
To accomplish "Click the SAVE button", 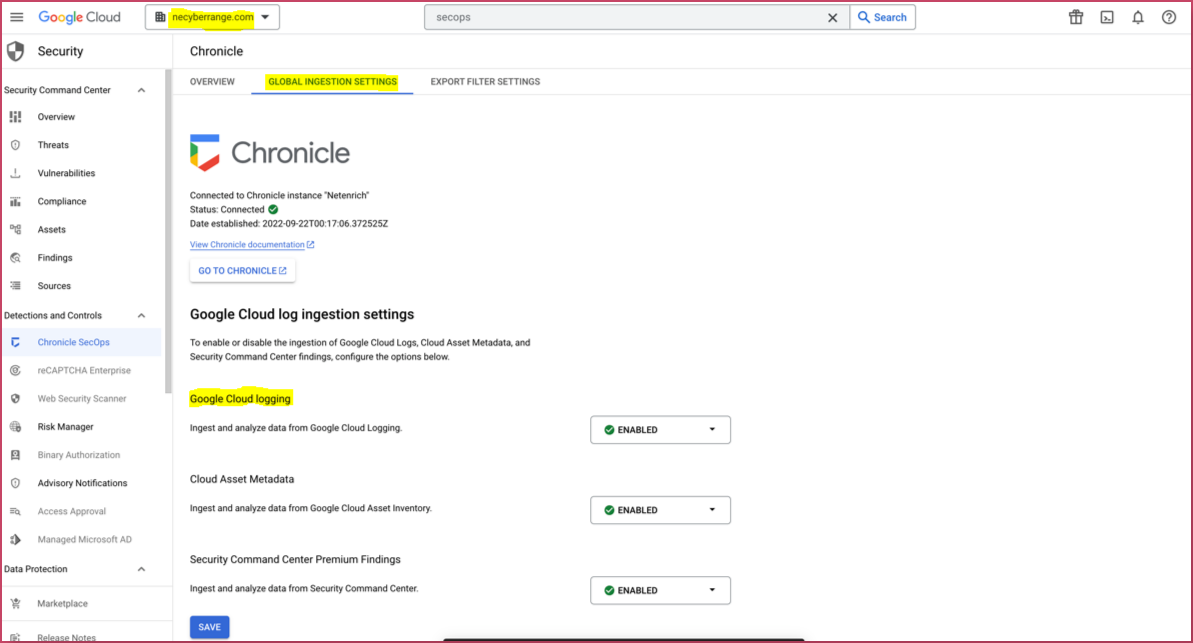I will [209, 627].
